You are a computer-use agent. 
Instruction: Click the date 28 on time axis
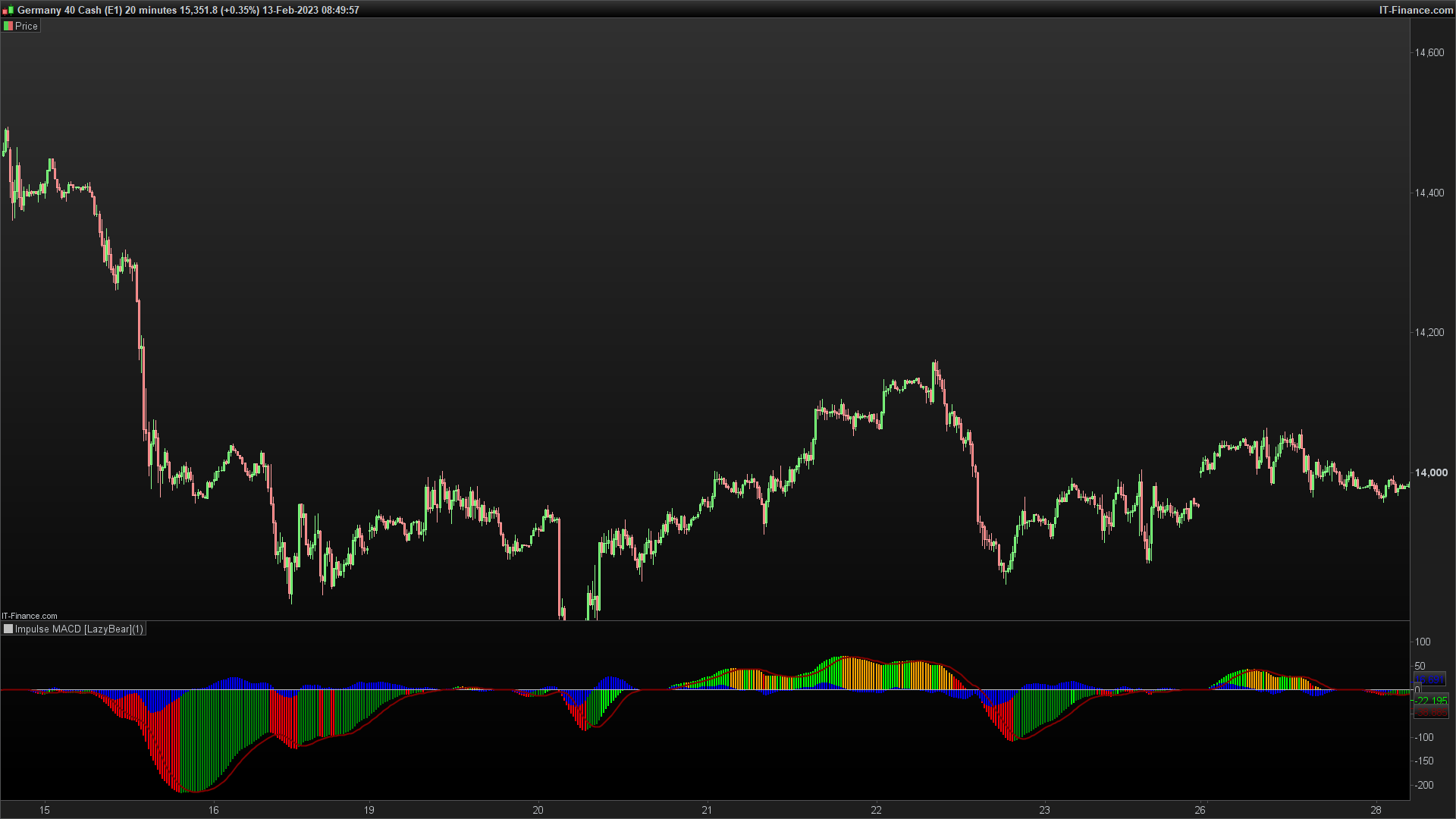[1376, 810]
